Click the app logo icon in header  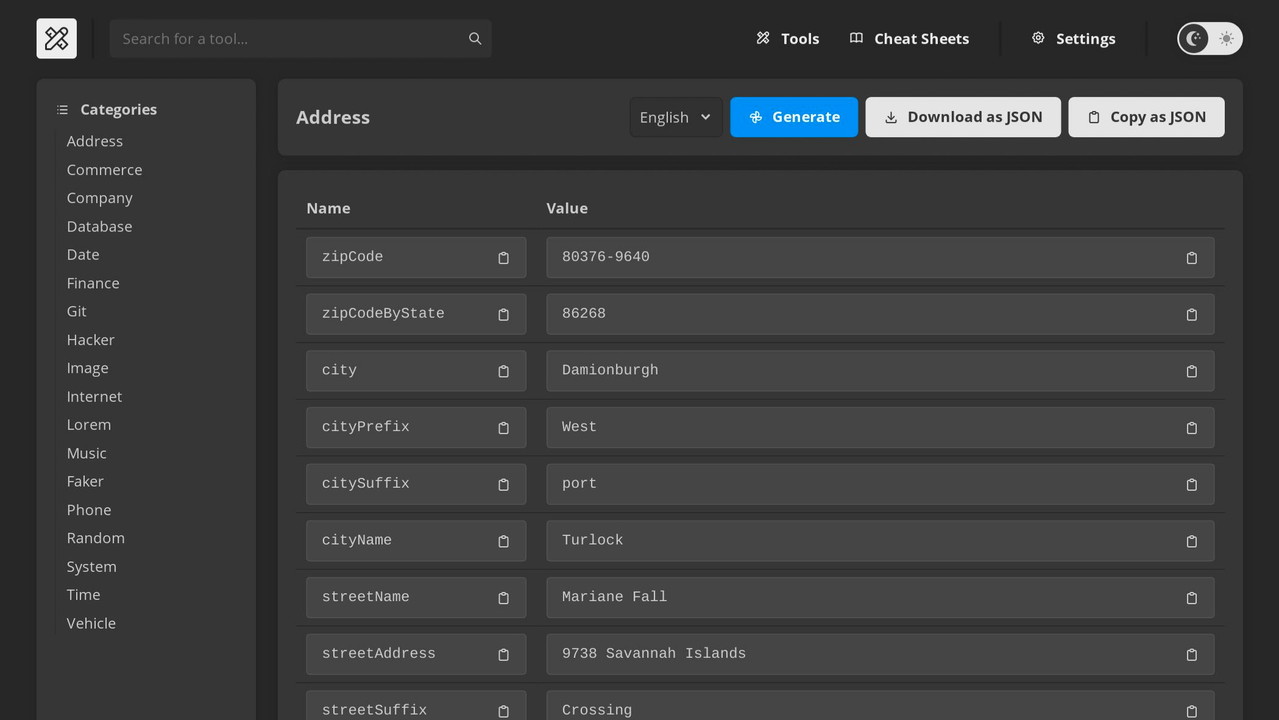point(57,39)
